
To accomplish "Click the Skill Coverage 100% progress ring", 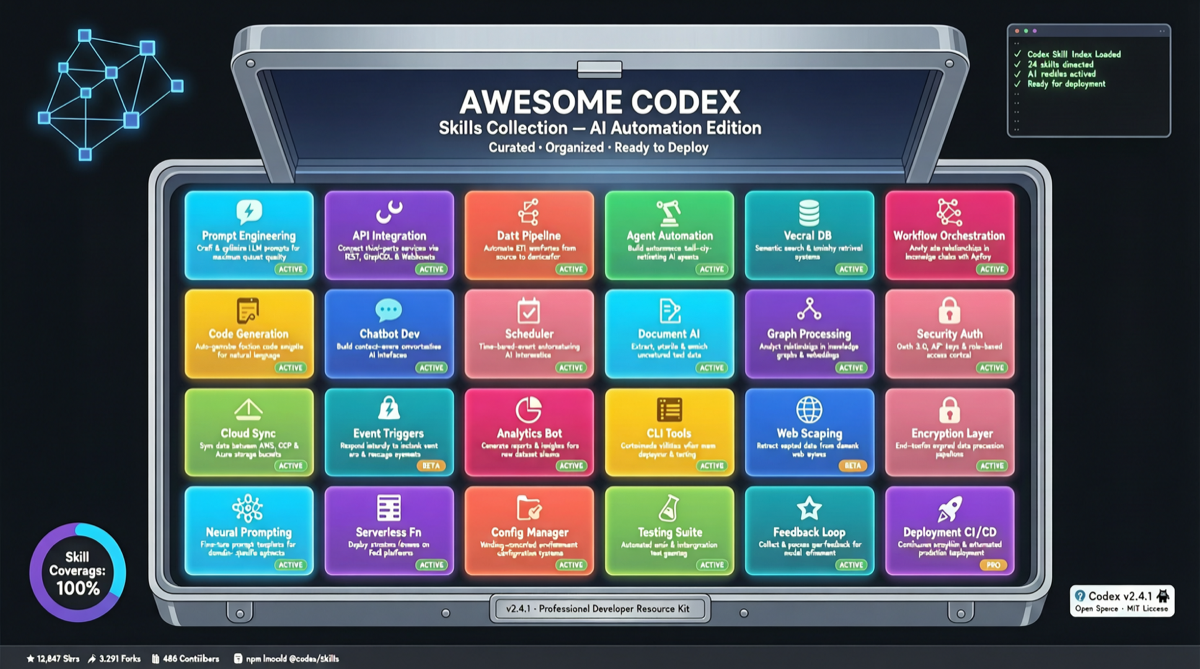I will [76, 571].
